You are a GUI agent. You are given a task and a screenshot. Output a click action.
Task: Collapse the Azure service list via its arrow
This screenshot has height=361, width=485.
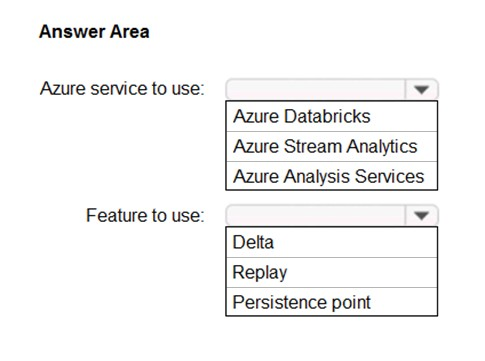coord(421,89)
